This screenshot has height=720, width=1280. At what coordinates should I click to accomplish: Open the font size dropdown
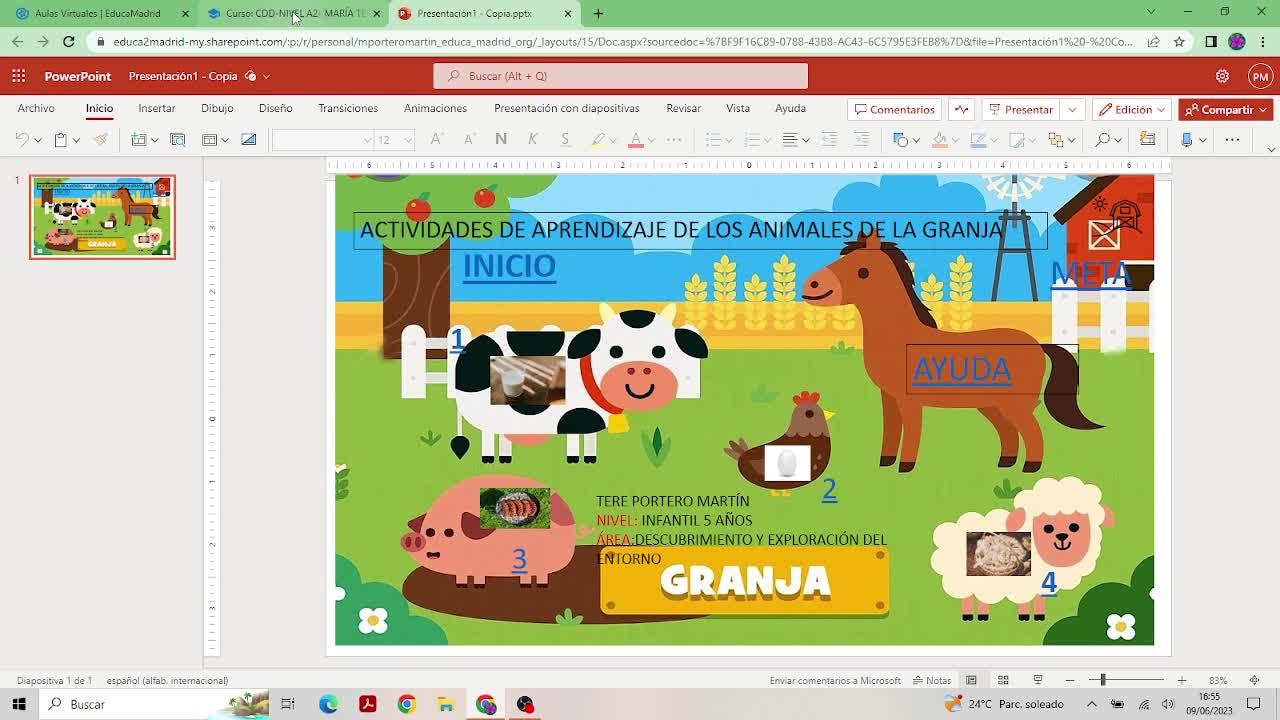(407, 140)
